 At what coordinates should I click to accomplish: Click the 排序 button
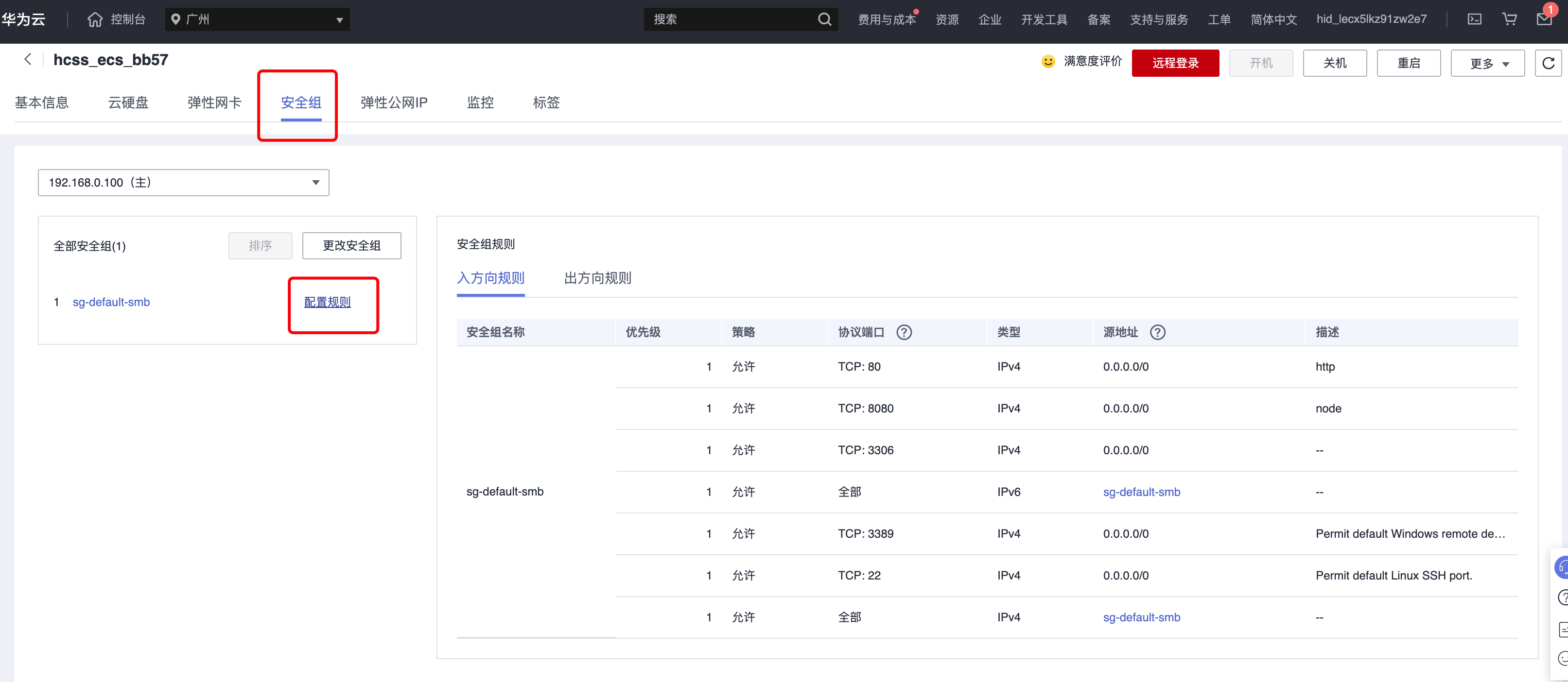(260, 246)
